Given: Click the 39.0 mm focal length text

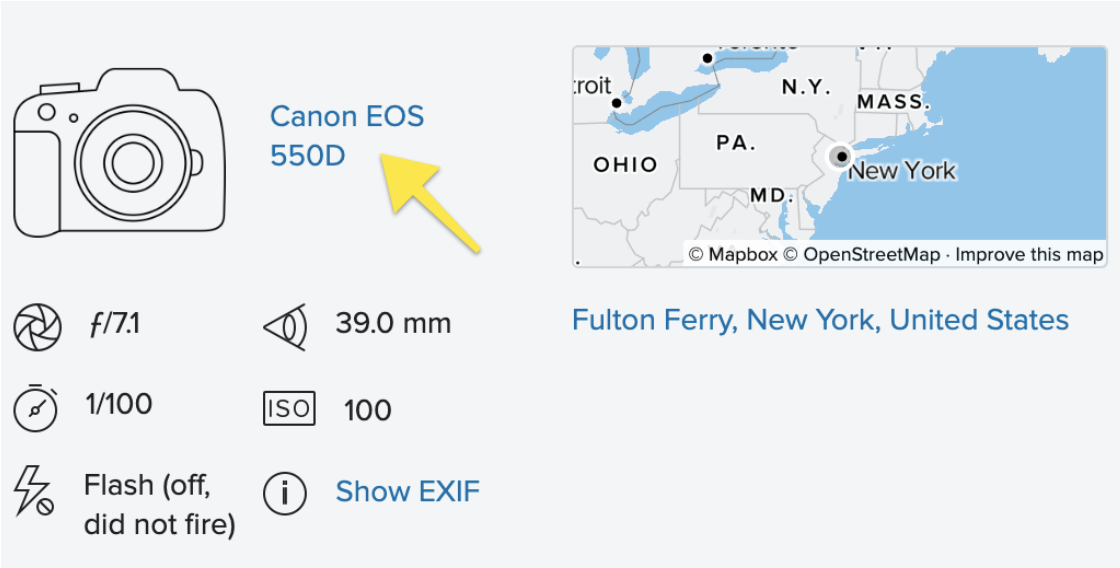Looking at the screenshot, I should click(x=393, y=324).
